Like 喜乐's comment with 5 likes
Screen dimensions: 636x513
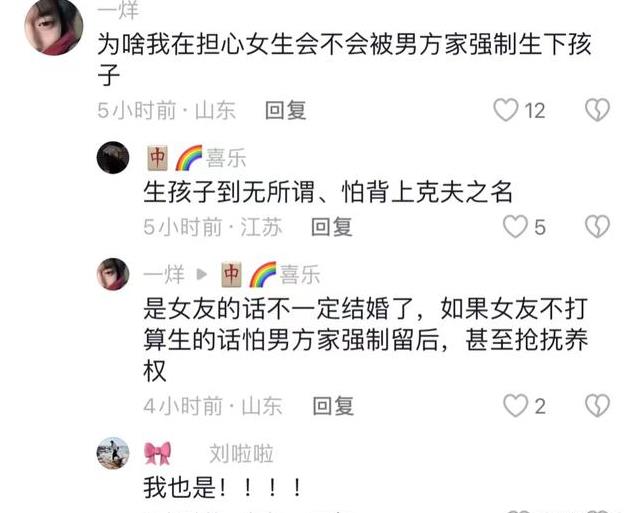(515, 226)
